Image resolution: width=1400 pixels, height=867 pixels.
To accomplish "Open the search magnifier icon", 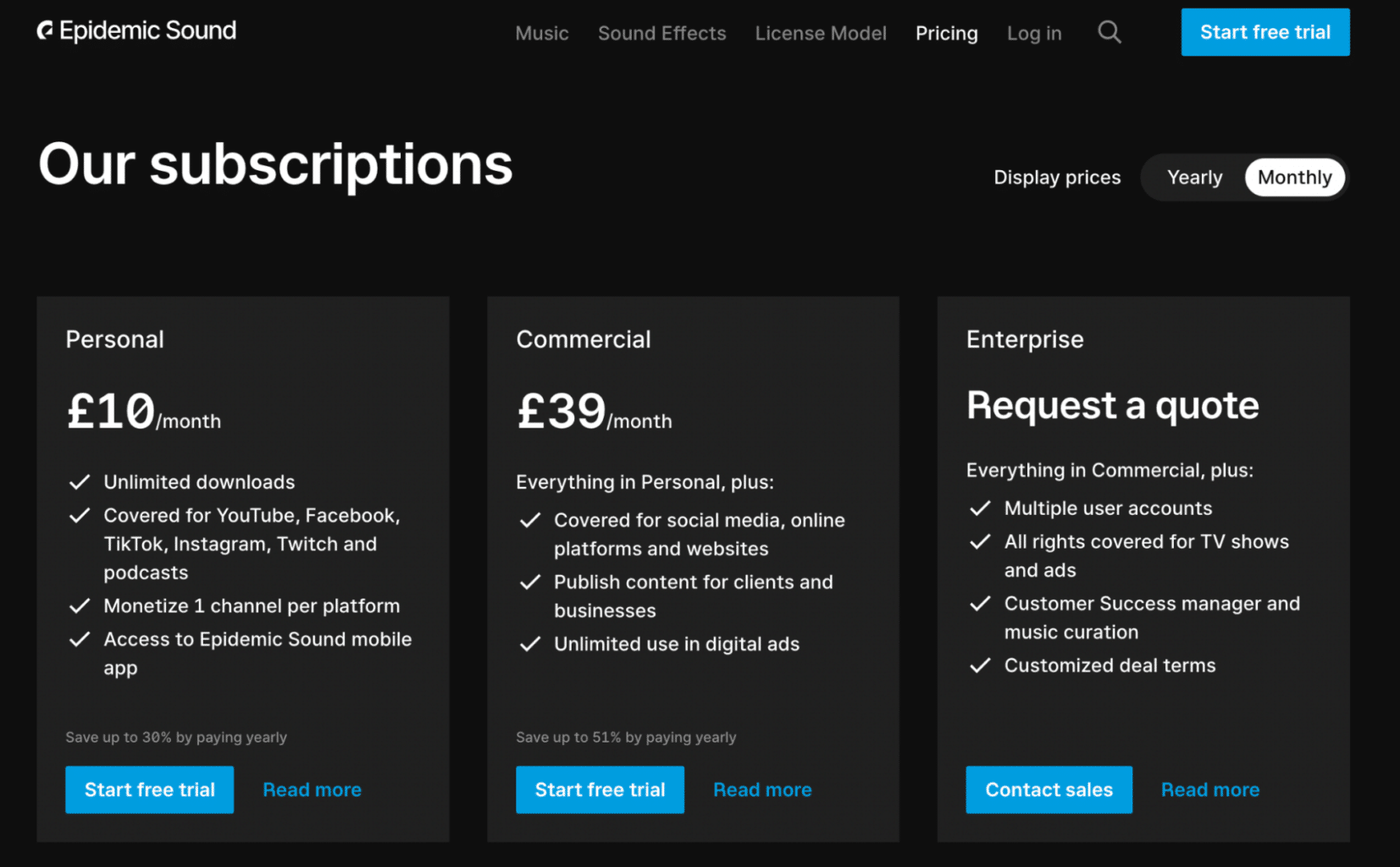I will (x=1109, y=33).
